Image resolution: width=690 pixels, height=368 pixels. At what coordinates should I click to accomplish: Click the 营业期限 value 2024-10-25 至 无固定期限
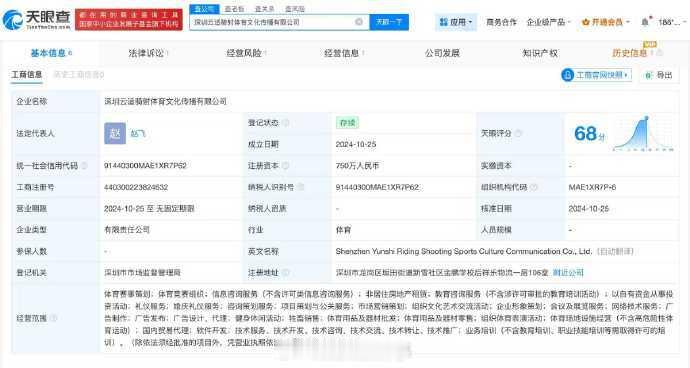(149, 208)
